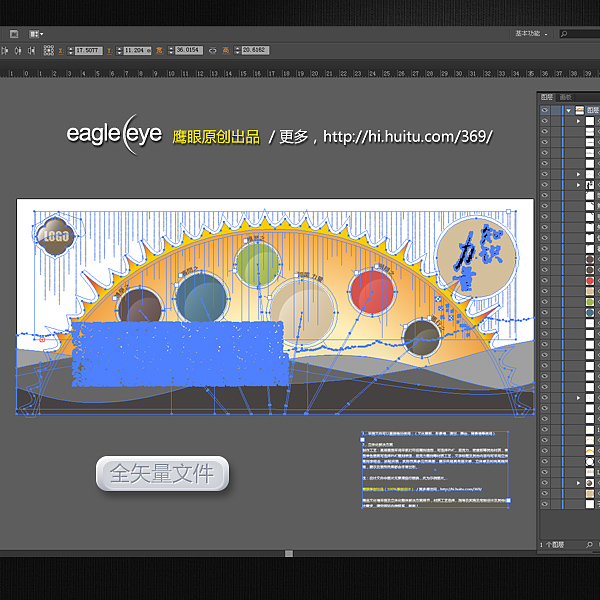Click the width value field 36.0154
Viewport: 600px width, 600px height.
[189, 50]
